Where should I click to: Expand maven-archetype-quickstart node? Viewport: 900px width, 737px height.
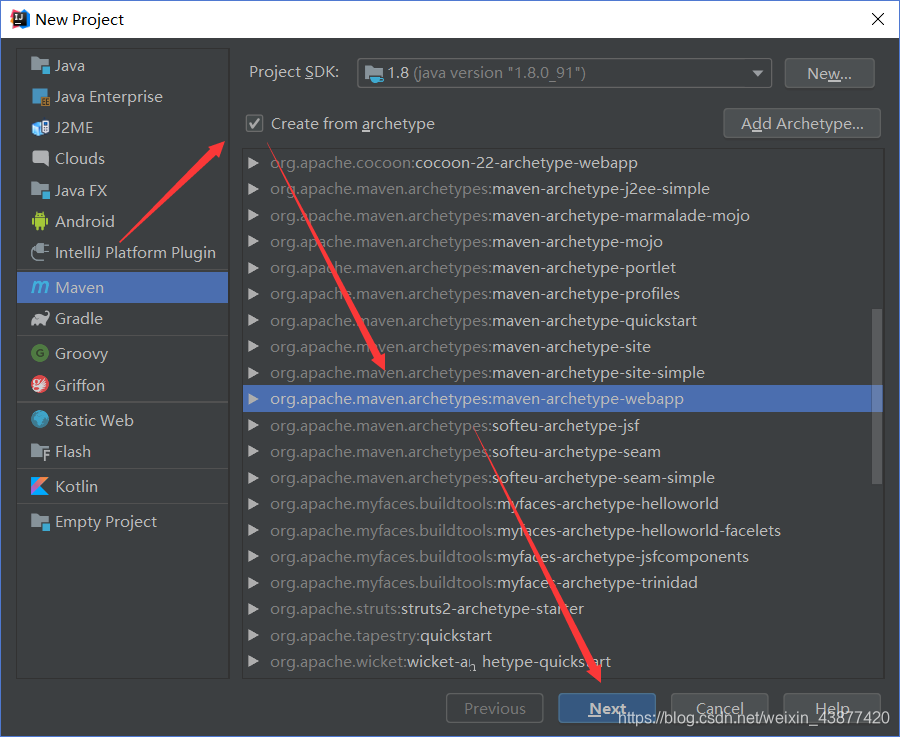tap(253, 320)
